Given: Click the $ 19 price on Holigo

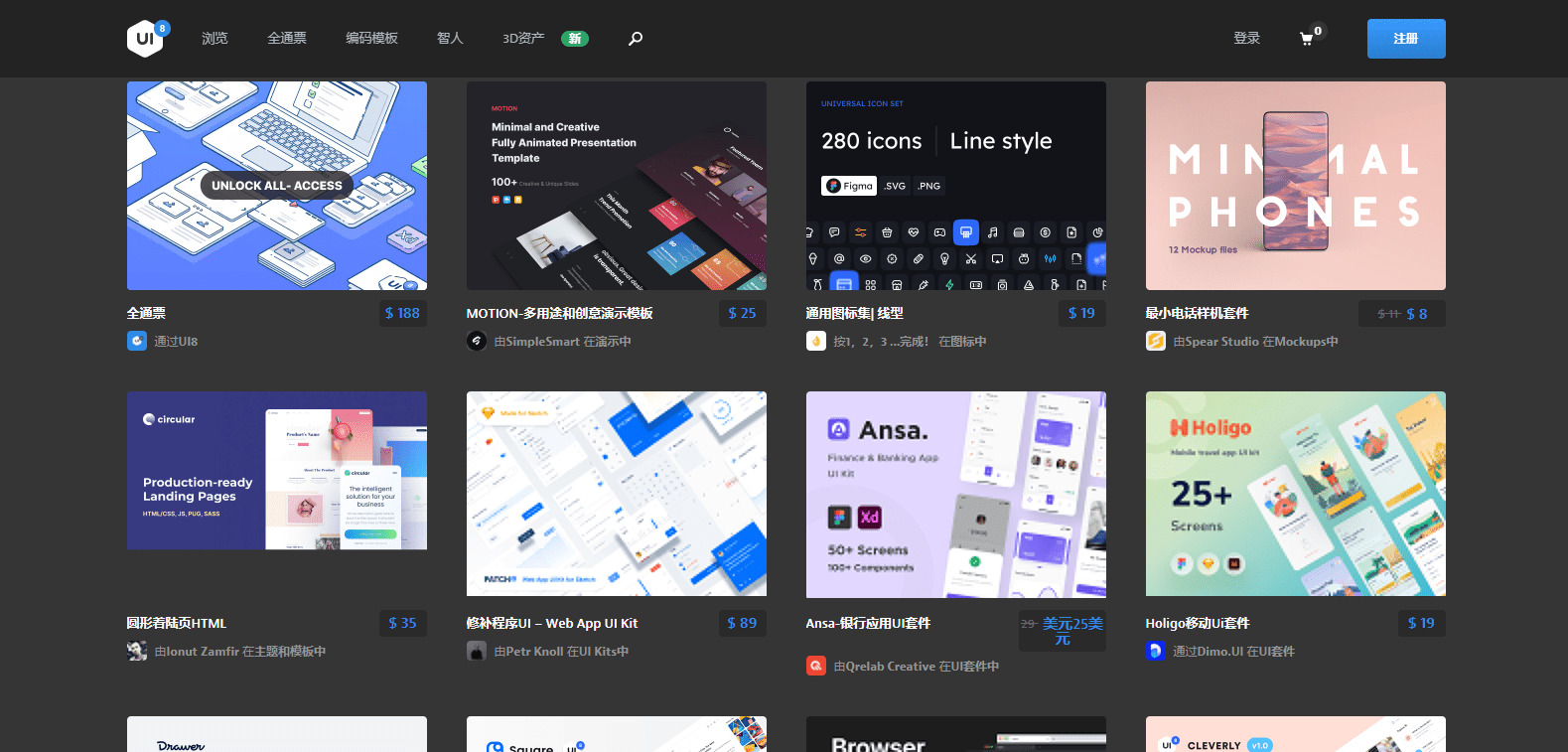Looking at the screenshot, I should click(x=1421, y=623).
